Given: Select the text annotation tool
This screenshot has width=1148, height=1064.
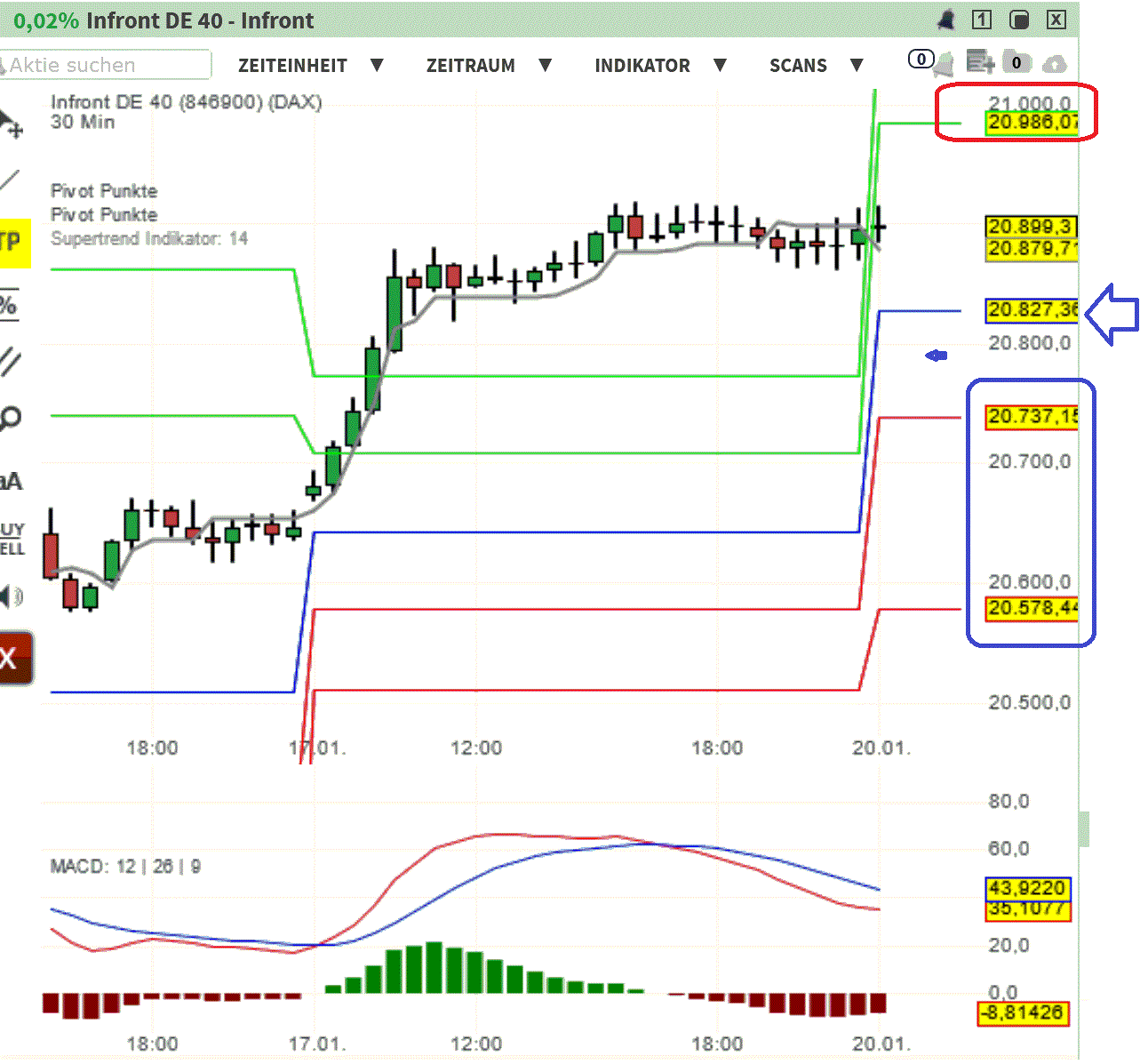Looking at the screenshot, I should tap(13, 480).
